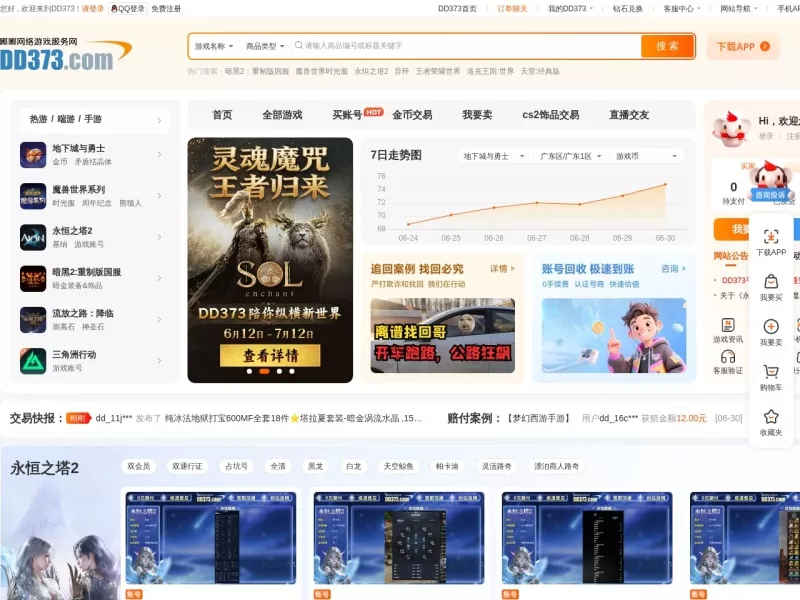Open 详情 link in 追回案例 card
The image size is (800, 600).
coord(503,268)
